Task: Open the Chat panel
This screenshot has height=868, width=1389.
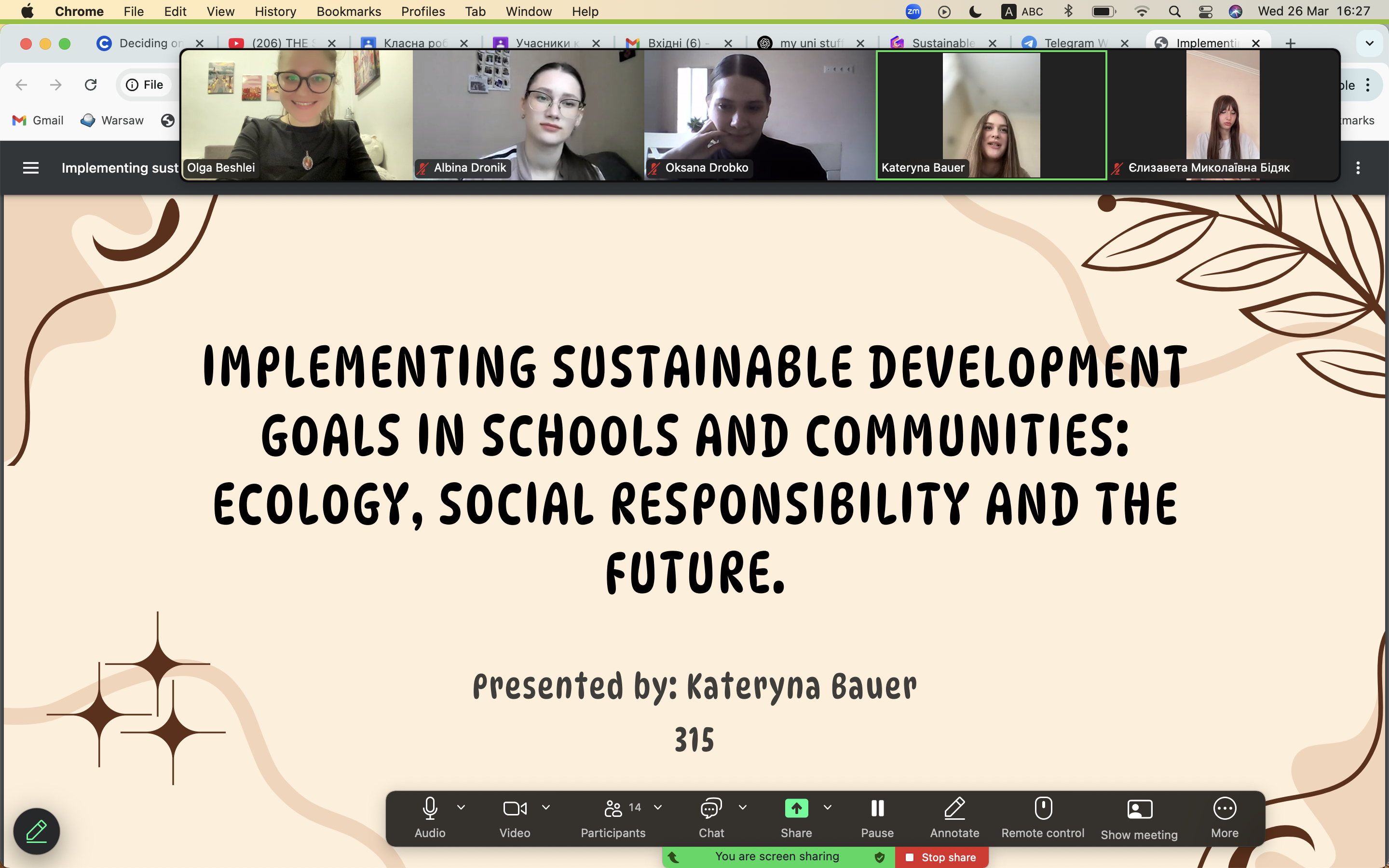Action: (711, 817)
